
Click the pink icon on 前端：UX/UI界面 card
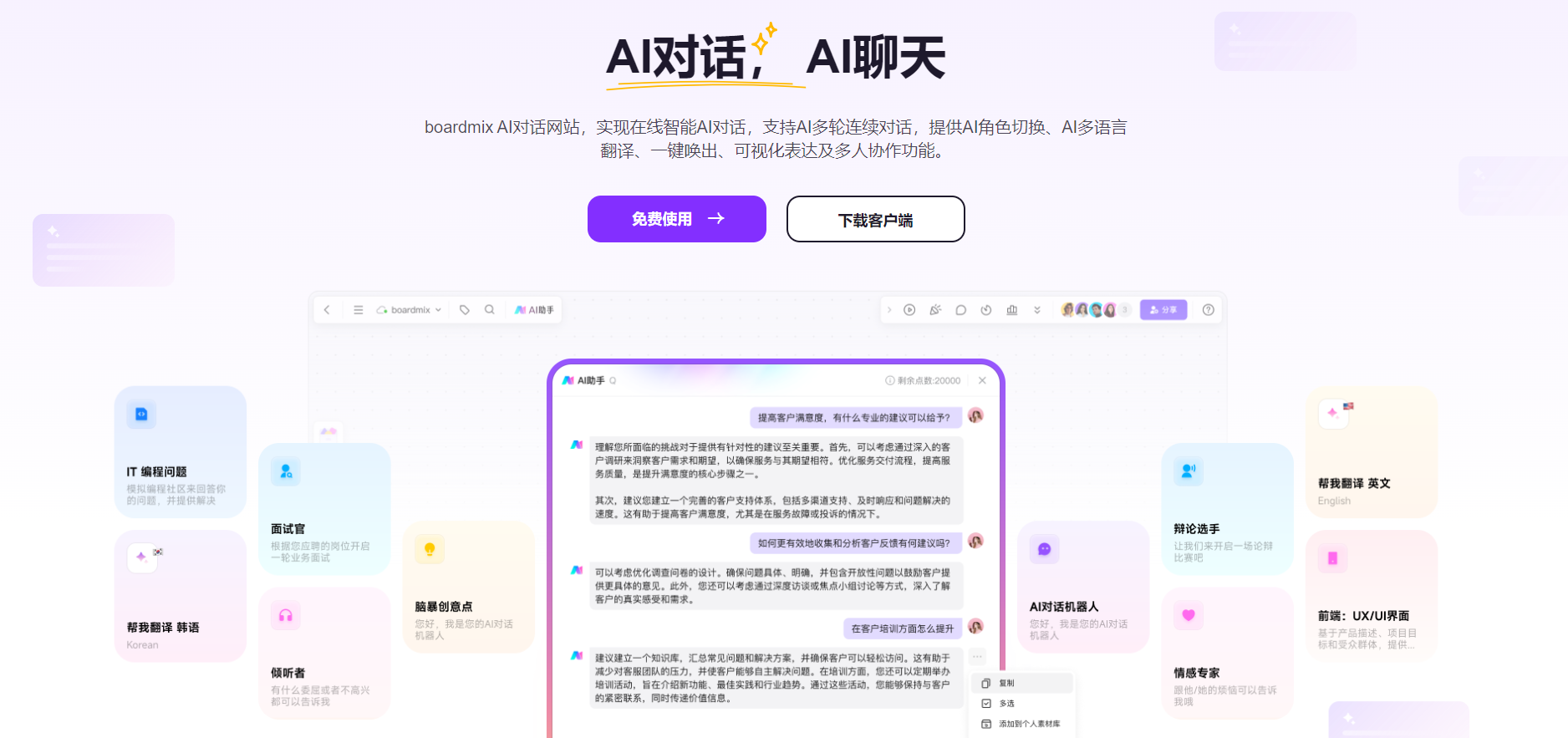(1332, 558)
